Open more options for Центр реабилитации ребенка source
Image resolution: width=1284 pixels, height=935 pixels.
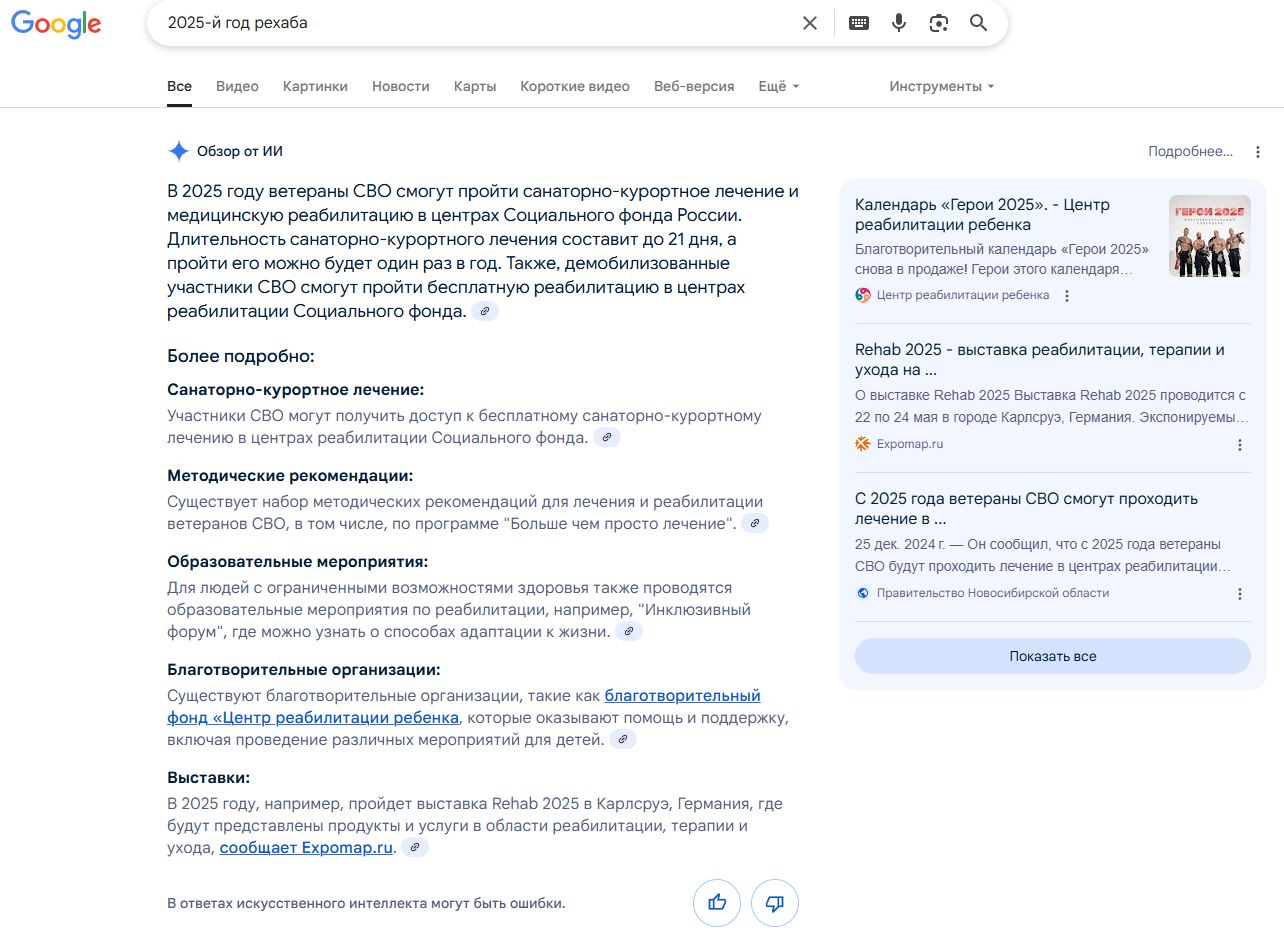[x=1067, y=296]
